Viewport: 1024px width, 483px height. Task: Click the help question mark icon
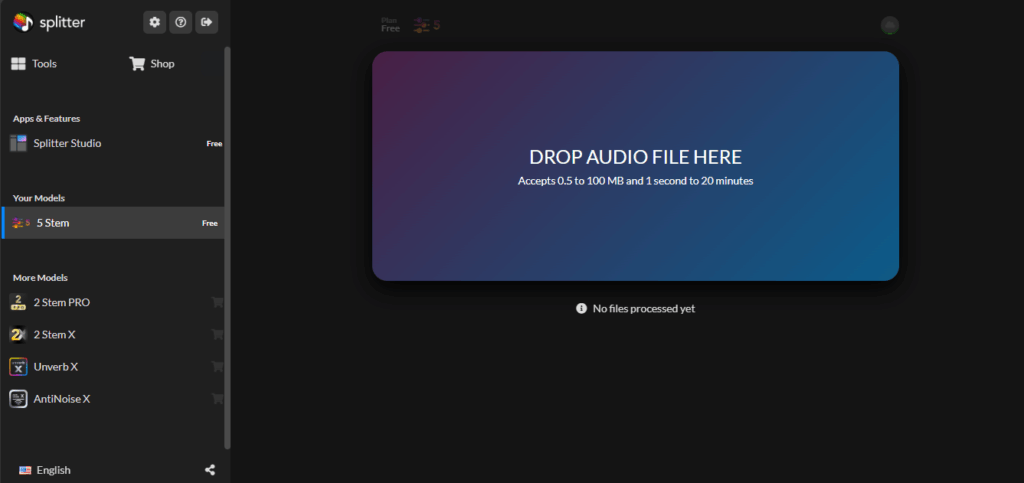click(180, 21)
